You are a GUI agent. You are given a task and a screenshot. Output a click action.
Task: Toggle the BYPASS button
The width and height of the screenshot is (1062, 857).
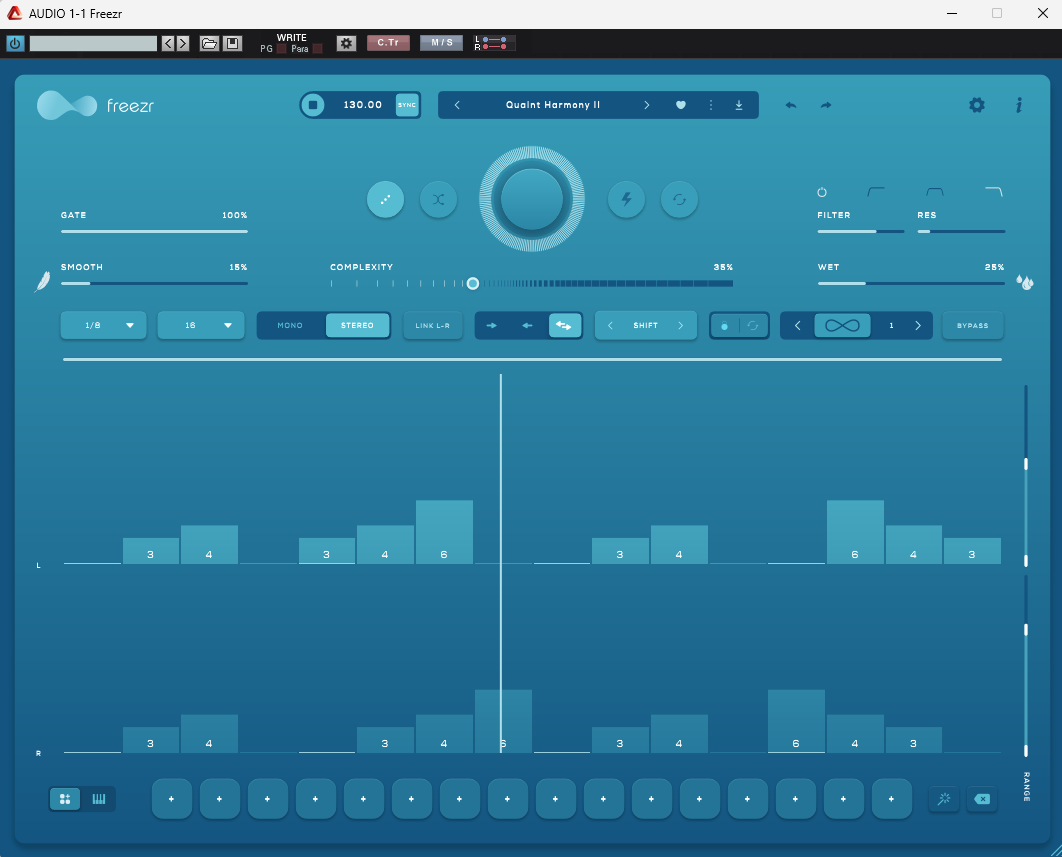tap(973, 326)
